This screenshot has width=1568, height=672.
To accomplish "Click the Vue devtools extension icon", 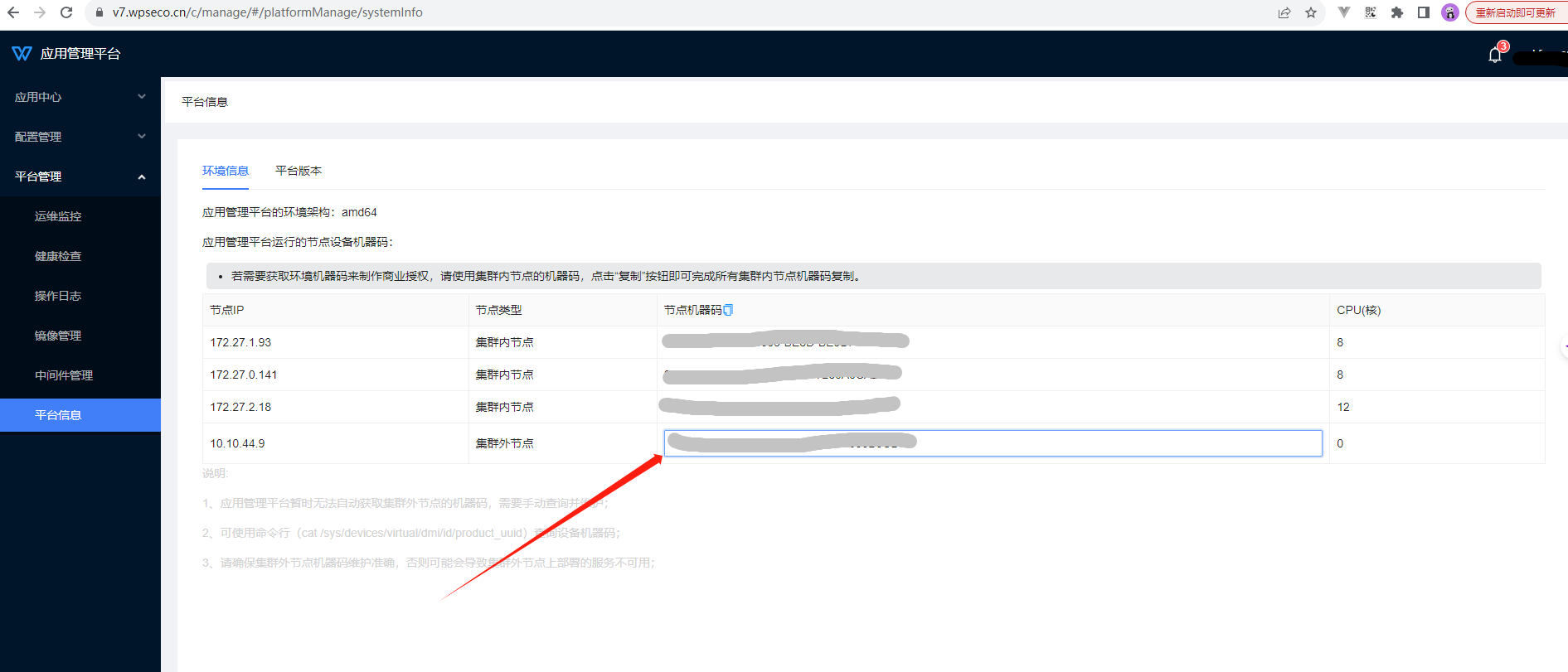I will tap(1344, 12).
